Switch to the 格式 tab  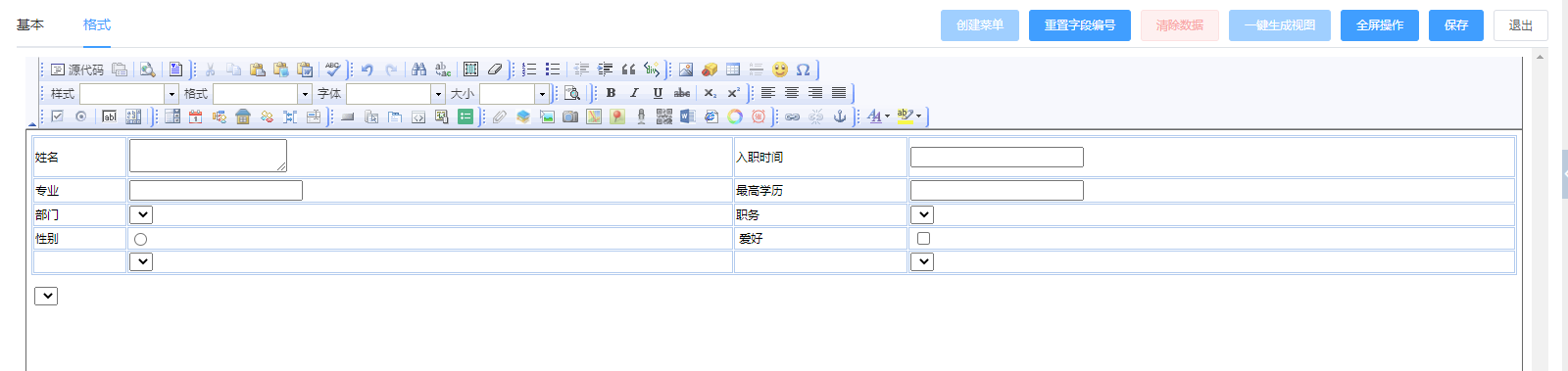(x=97, y=24)
